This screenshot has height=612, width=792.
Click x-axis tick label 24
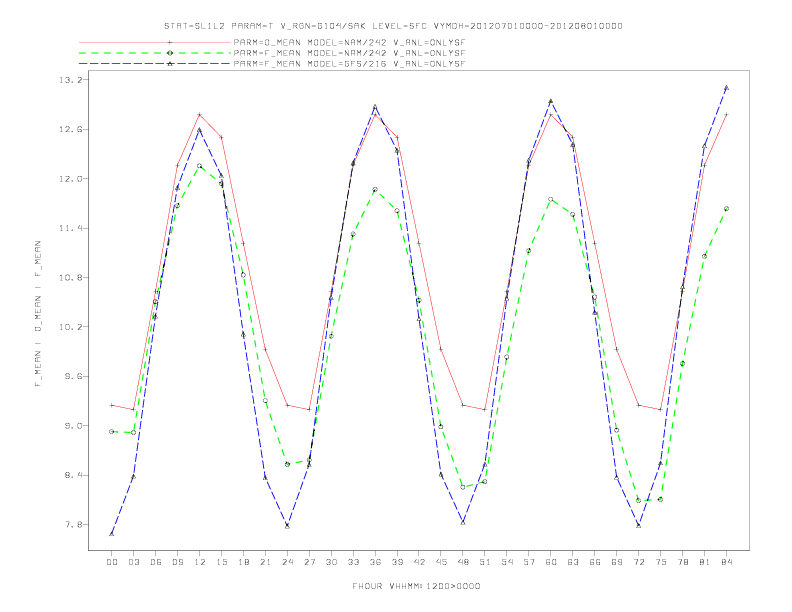(x=287, y=562)
